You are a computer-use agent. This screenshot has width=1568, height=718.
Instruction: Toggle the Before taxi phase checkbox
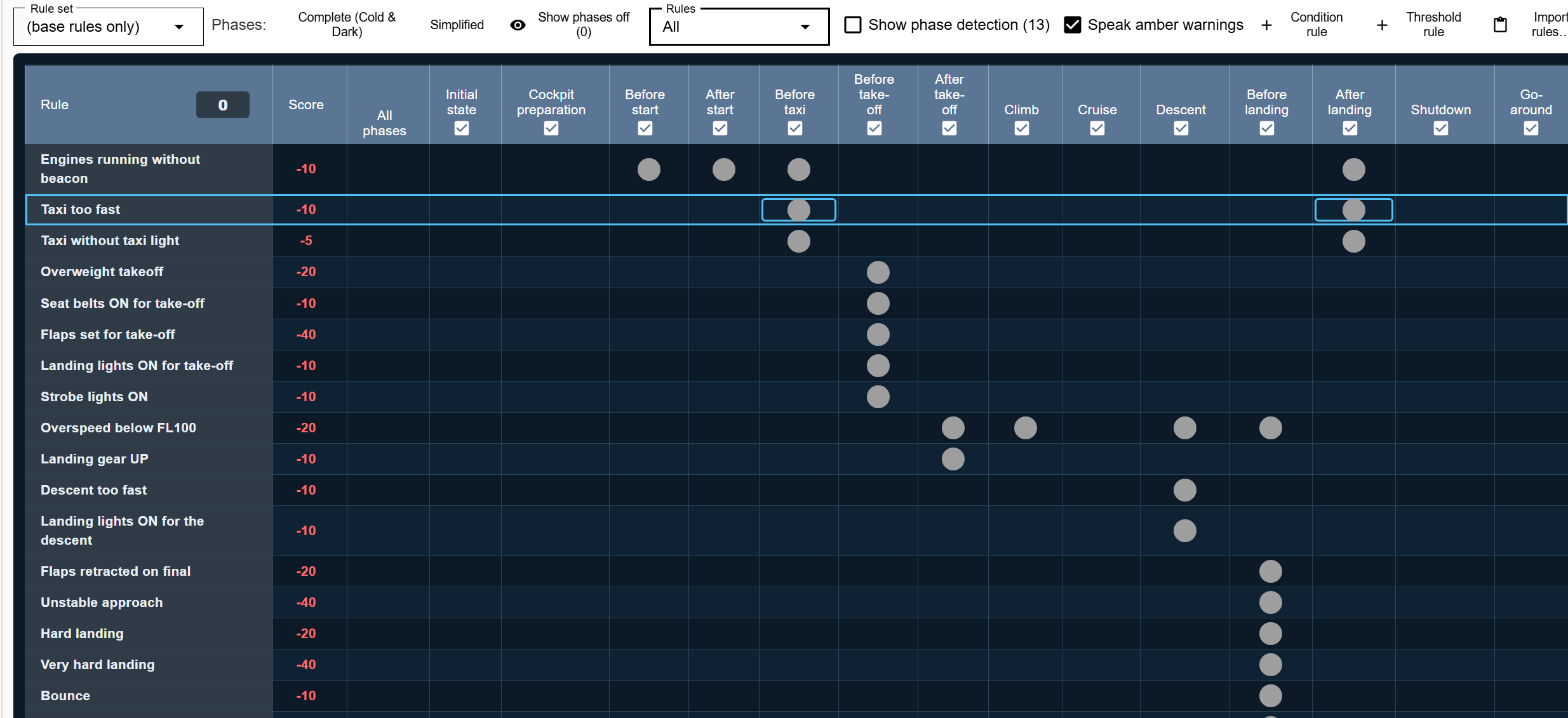click(x=795, y=128)
